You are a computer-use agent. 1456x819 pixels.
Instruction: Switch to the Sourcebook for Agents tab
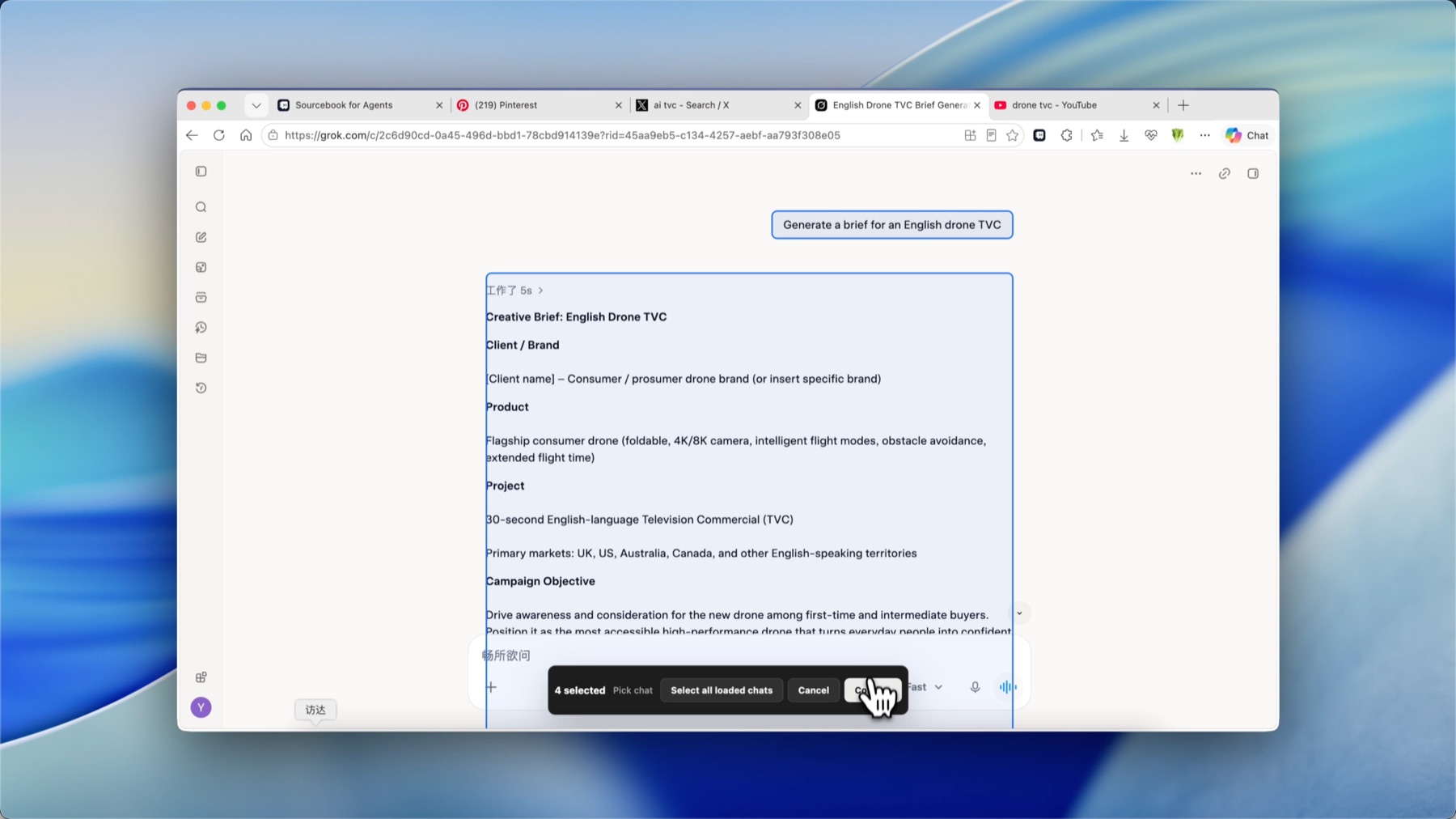coord(360,105)
